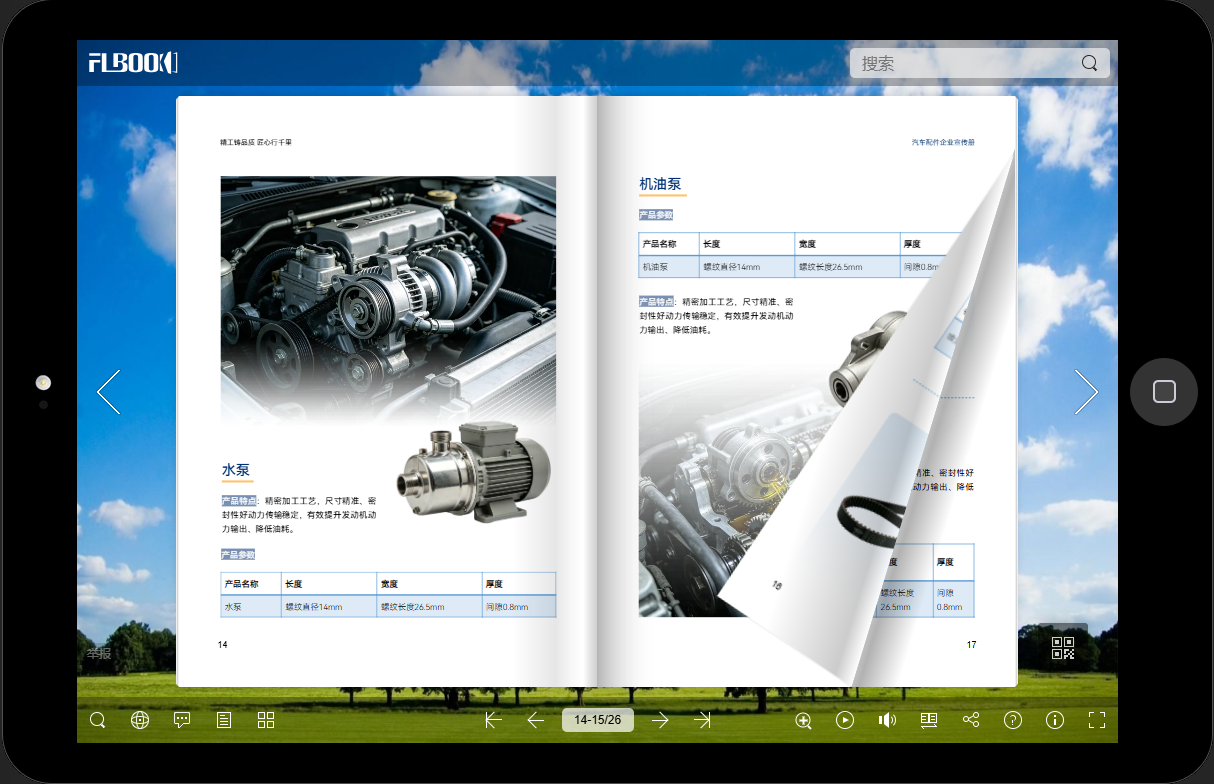
Task: Click the 举报 report link
Action: click(x=98, y=653)
